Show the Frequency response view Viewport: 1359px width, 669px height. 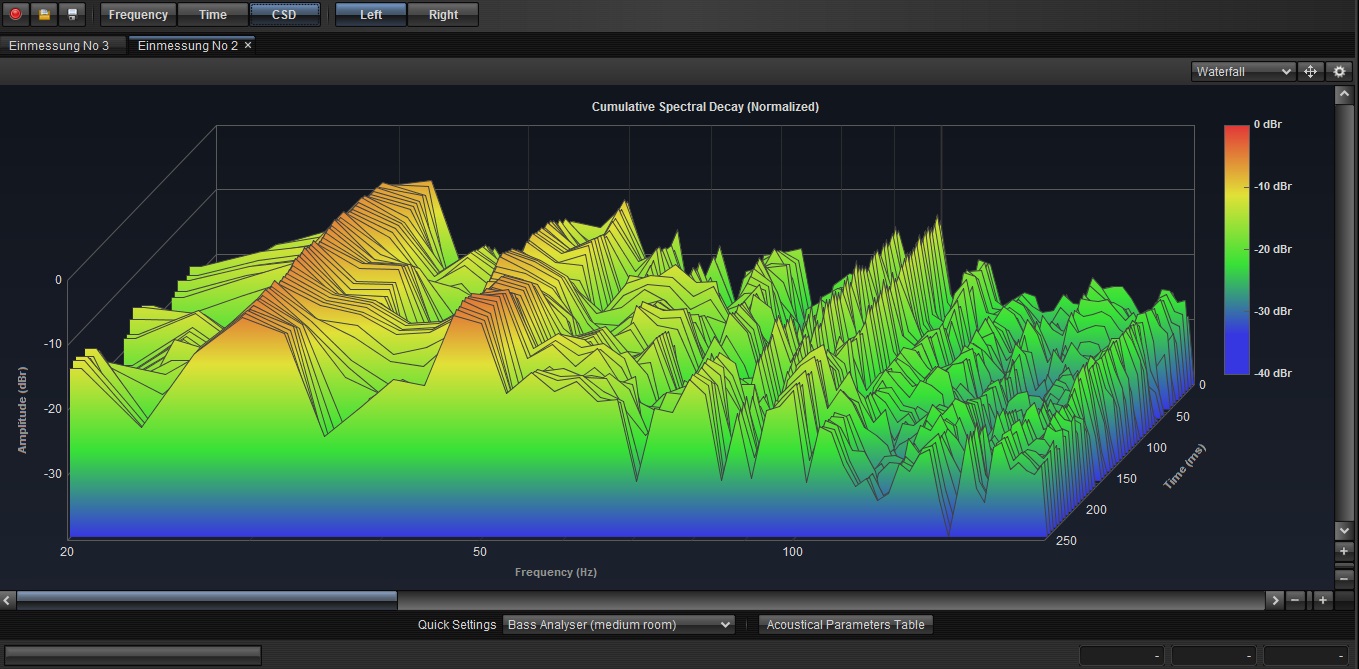[138, 15]
